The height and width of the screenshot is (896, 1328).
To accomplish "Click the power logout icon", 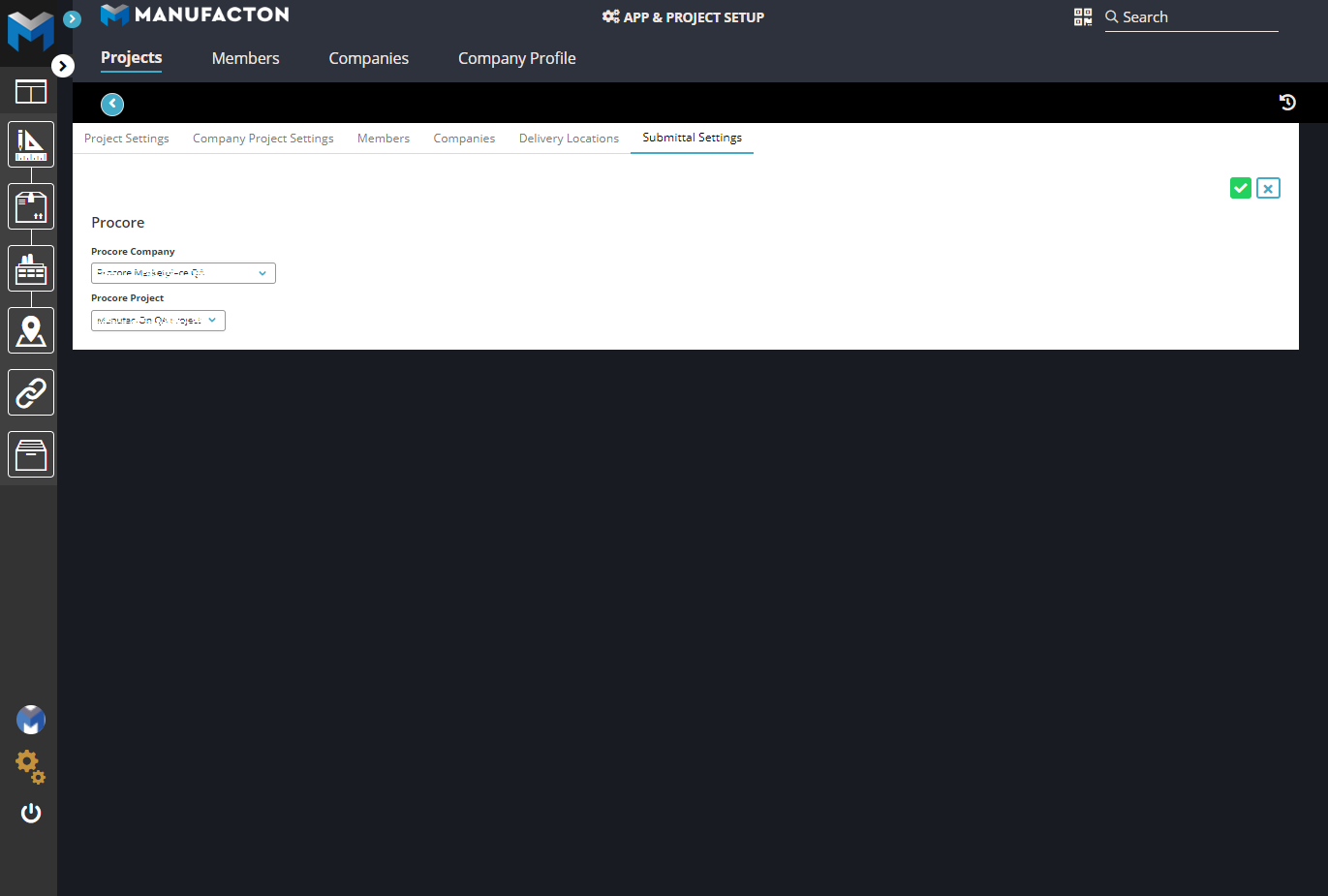I will pos(31,813).
